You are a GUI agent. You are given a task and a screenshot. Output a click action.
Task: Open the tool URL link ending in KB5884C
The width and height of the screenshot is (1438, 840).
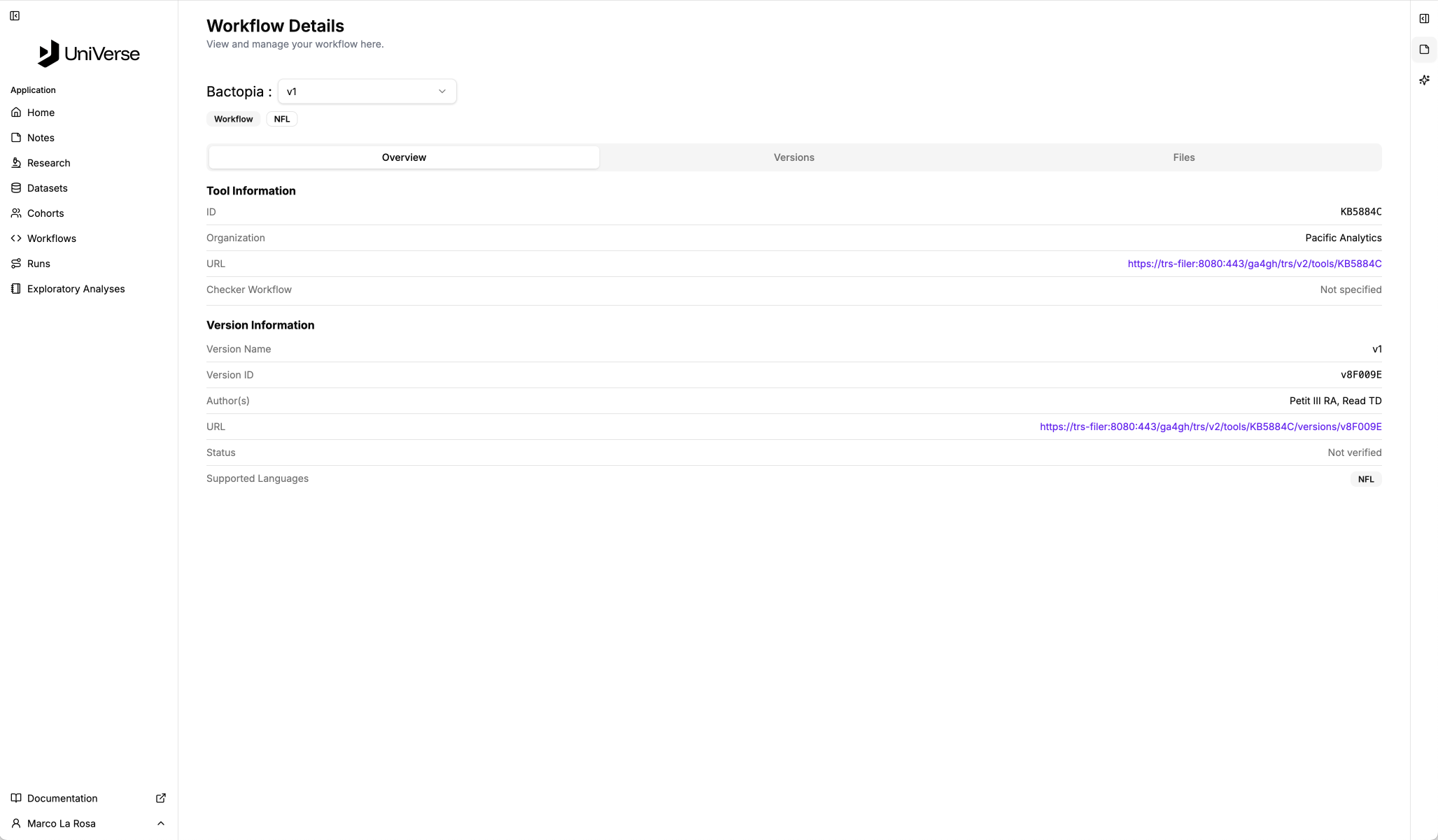tap(1254, 264)
